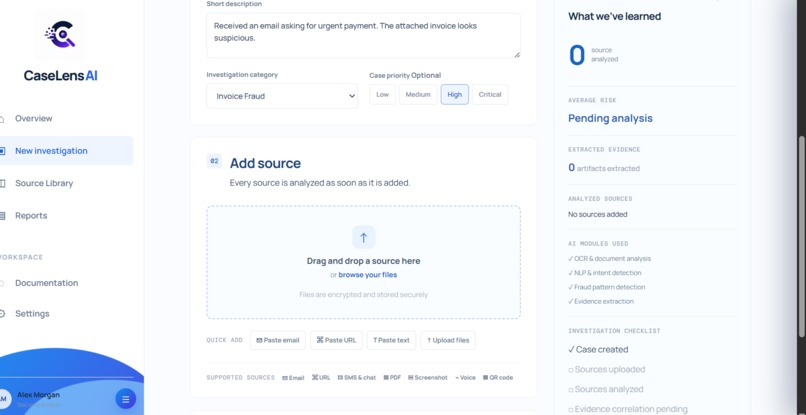Click the PDF supported source icon
806x415 pixels.
(x=386, y=378)
